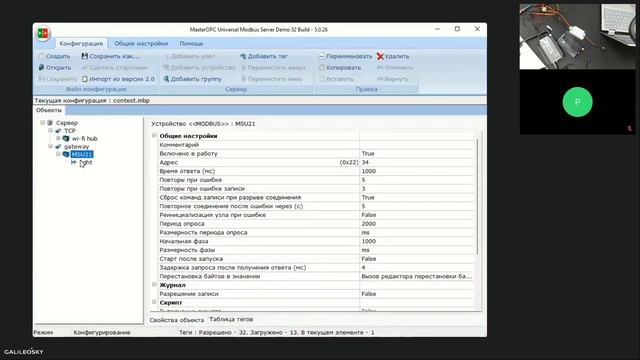640x360 pixels.
Task: Switch to the Общие настройки ribbon tab
Action: (141, 43)
